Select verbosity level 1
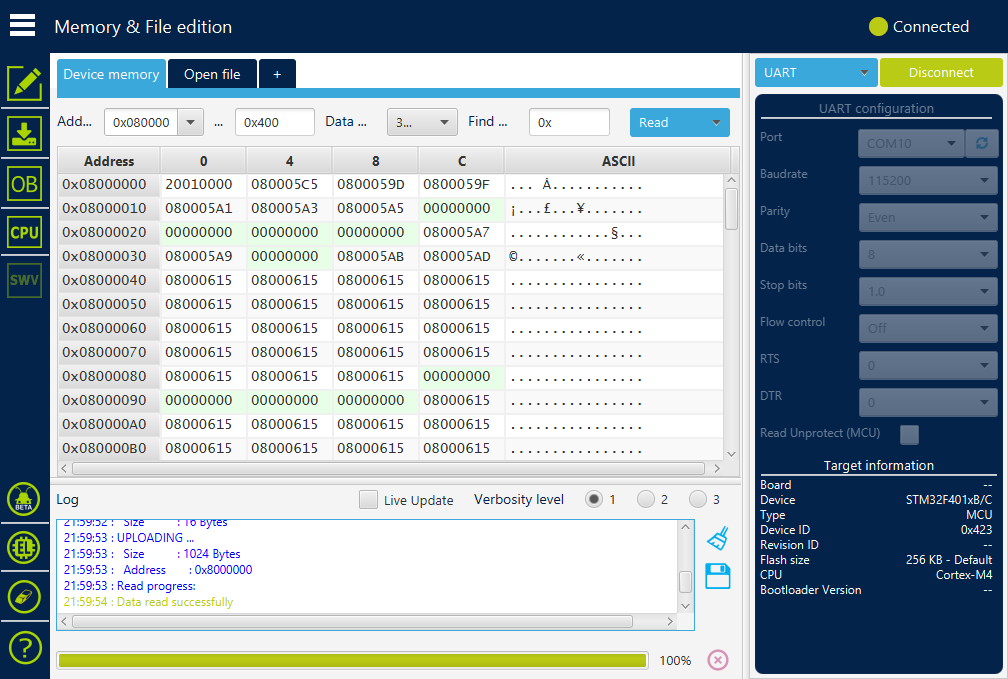The width and height of the screenshot is (1008, 679). click(594, 499)
